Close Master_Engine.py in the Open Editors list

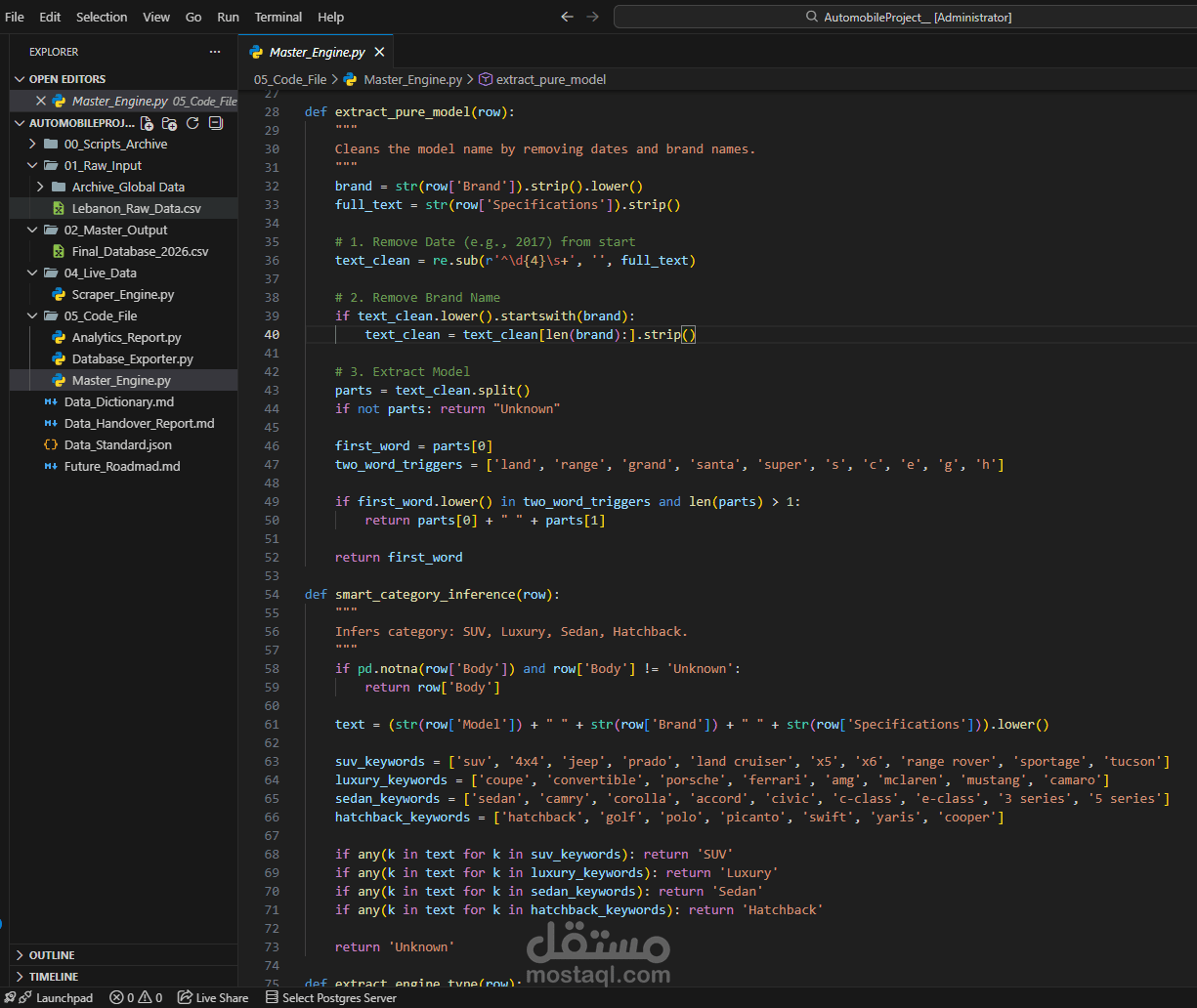coord(40,101)
